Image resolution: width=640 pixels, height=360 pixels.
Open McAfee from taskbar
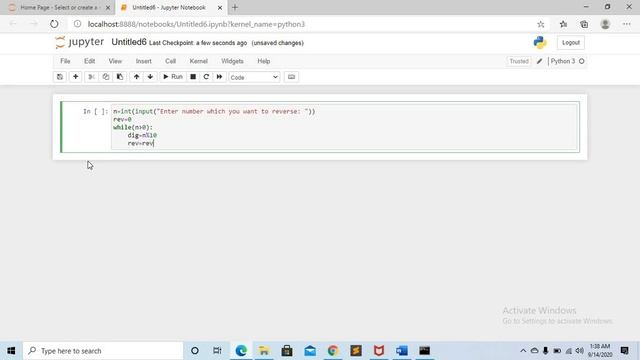(x=379, y=351)
